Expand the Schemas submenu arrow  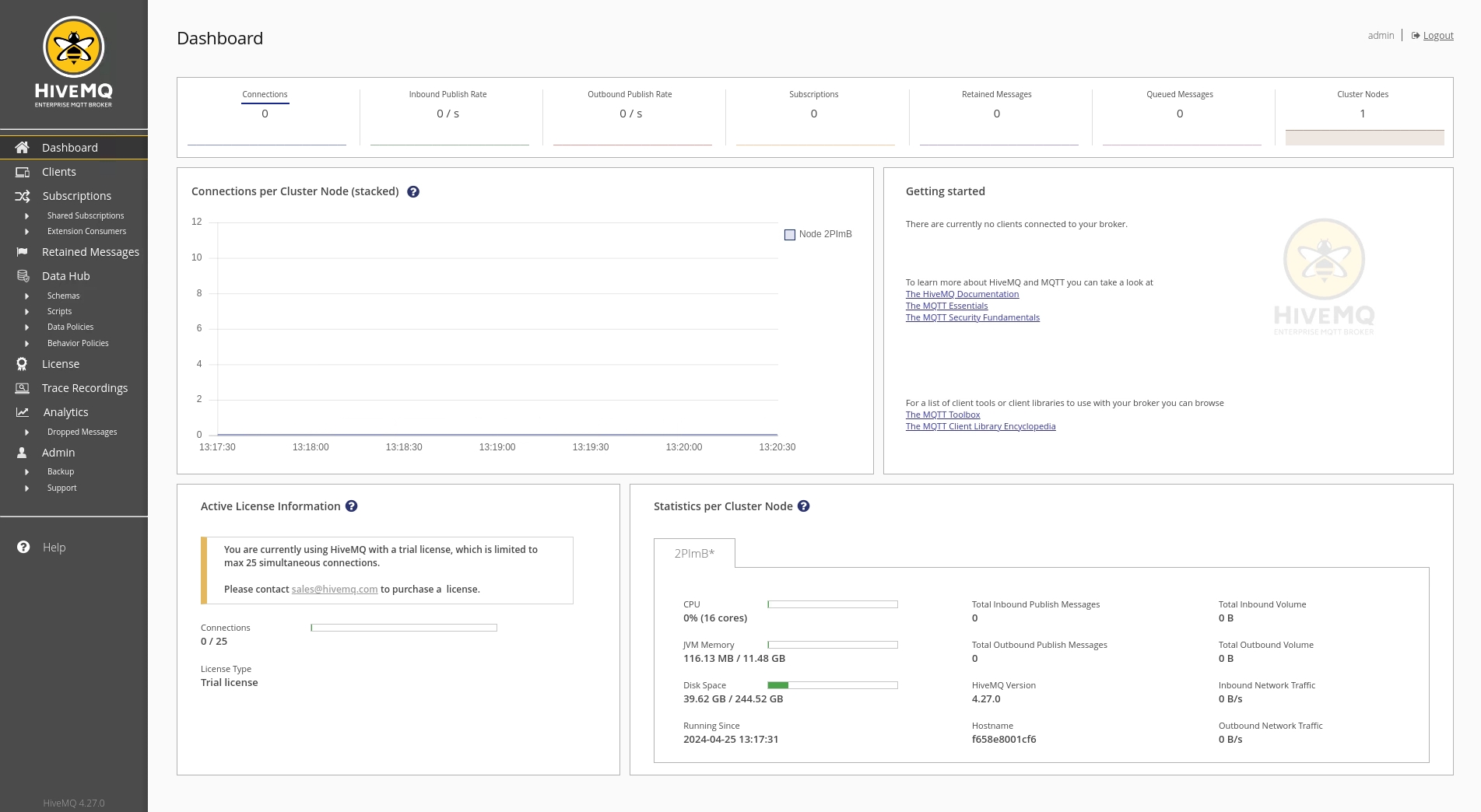[x=27, y=296]
